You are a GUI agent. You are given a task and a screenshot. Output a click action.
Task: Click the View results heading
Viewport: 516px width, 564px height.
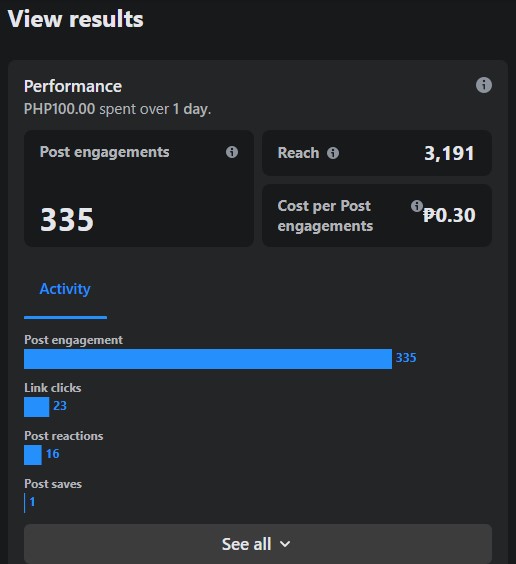click(76, 19)
